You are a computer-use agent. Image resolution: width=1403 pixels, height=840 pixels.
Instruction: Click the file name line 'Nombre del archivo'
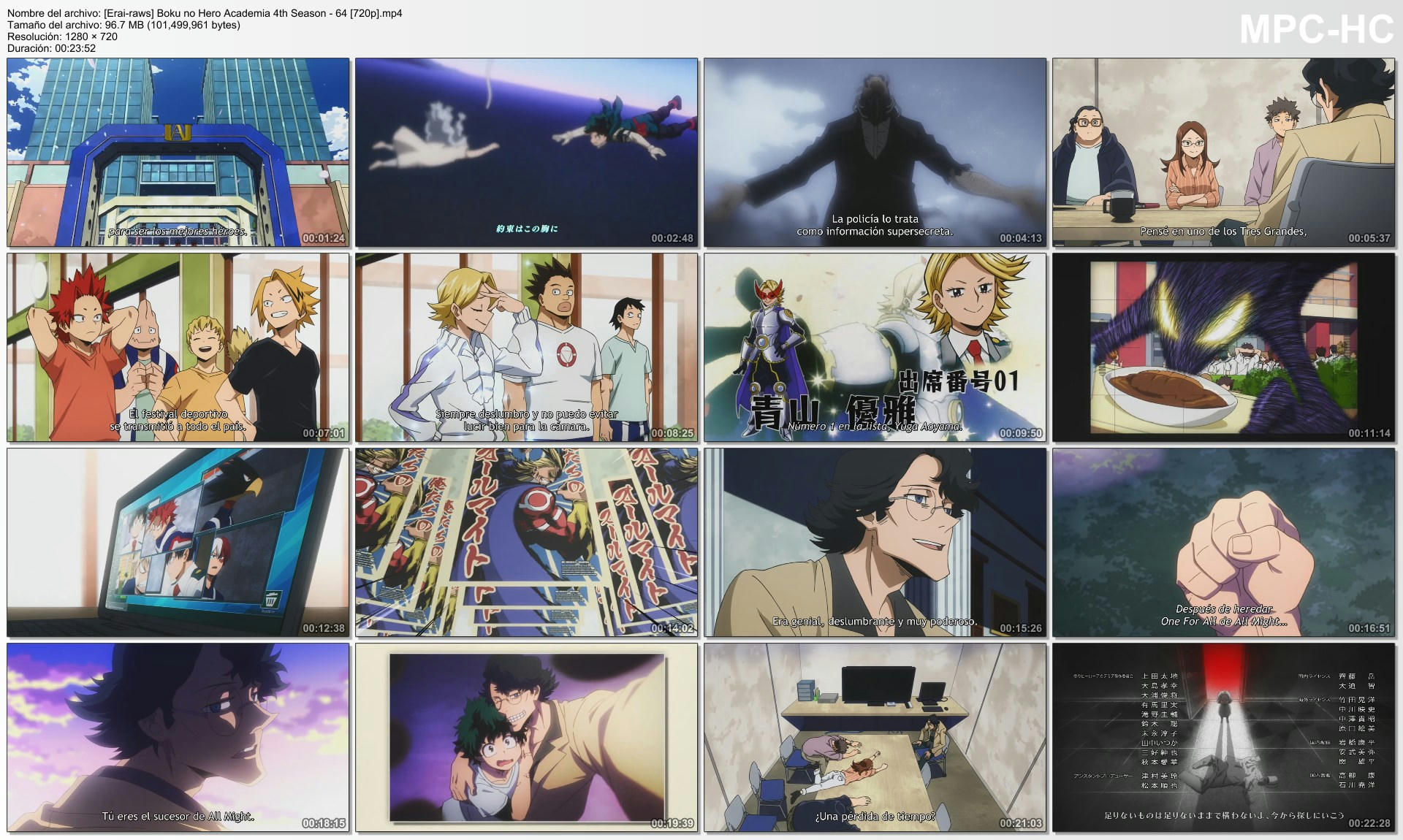click(x=205, y=13)
